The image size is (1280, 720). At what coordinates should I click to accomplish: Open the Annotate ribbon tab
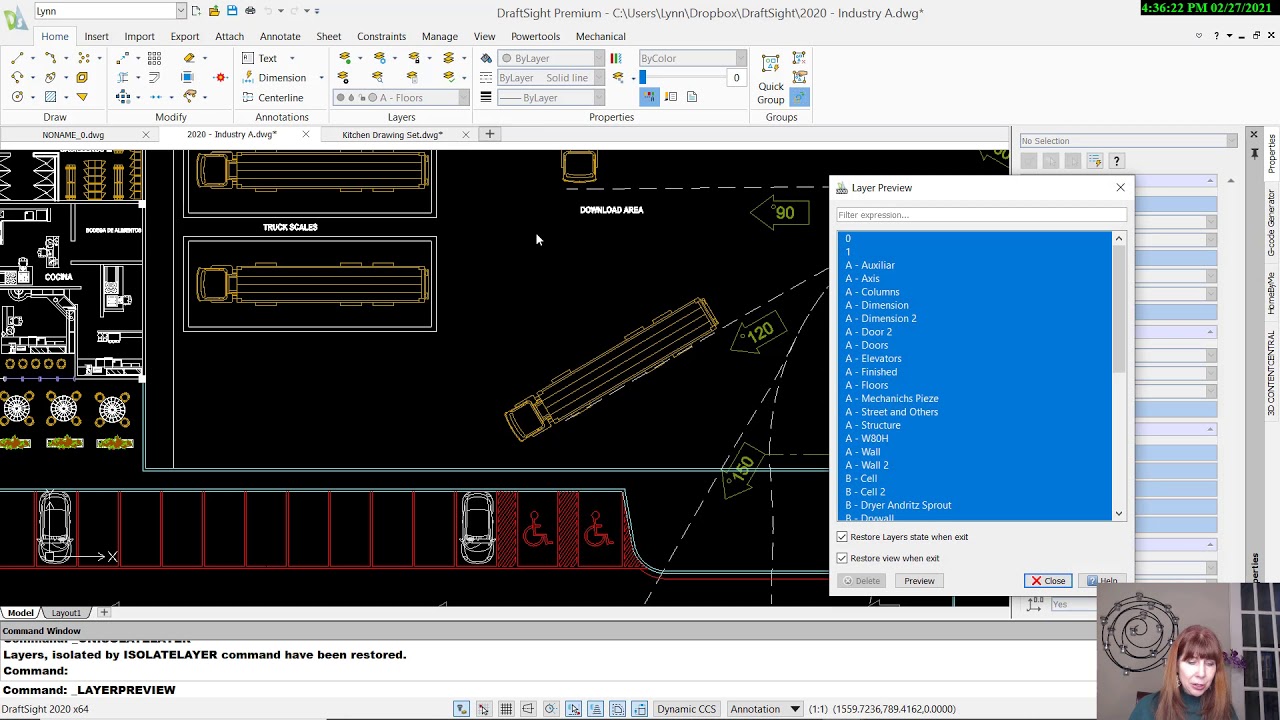coord(280,36)
